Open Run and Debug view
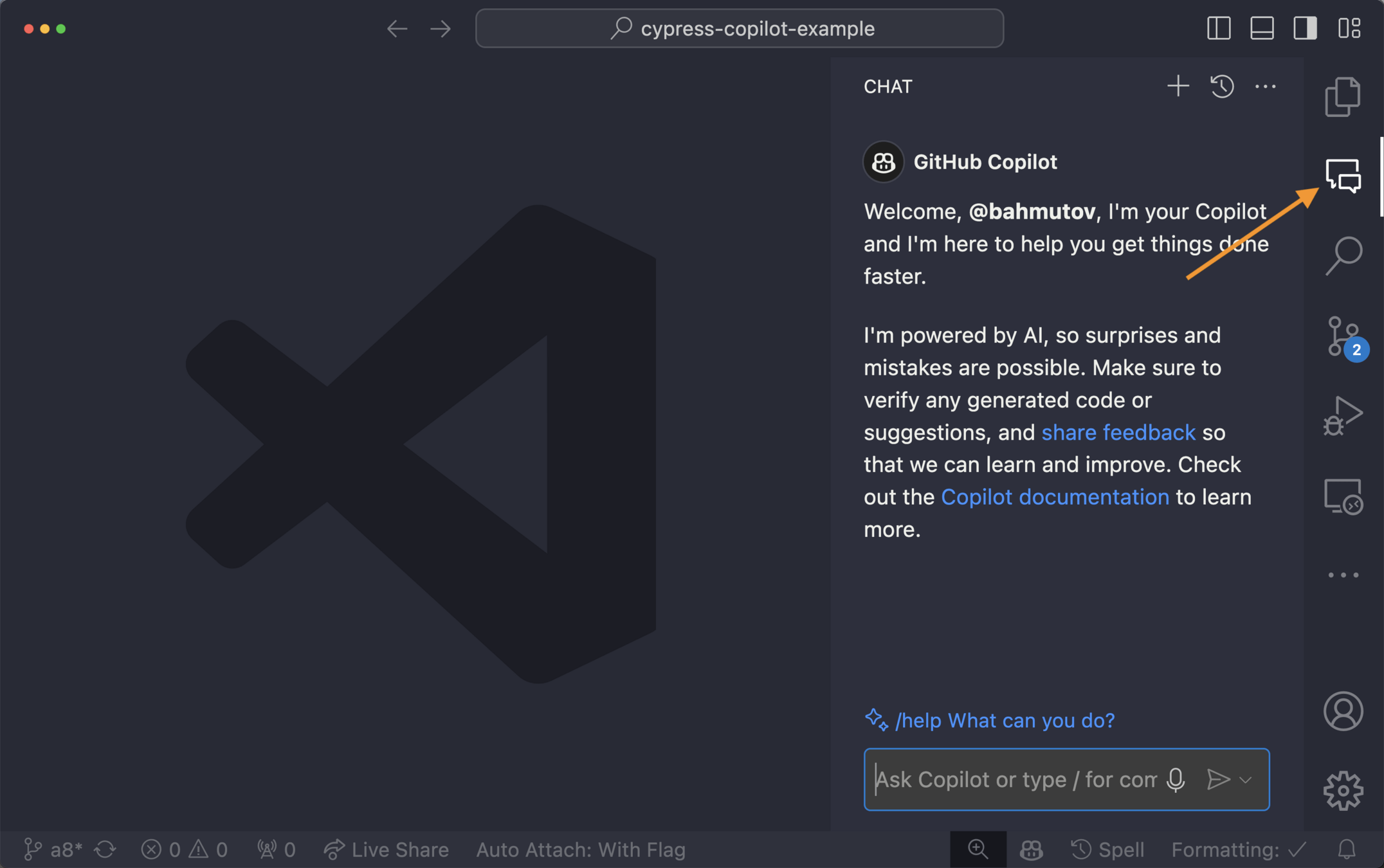The width and height of the screenshot is (1384, 868). (1343, 416)
